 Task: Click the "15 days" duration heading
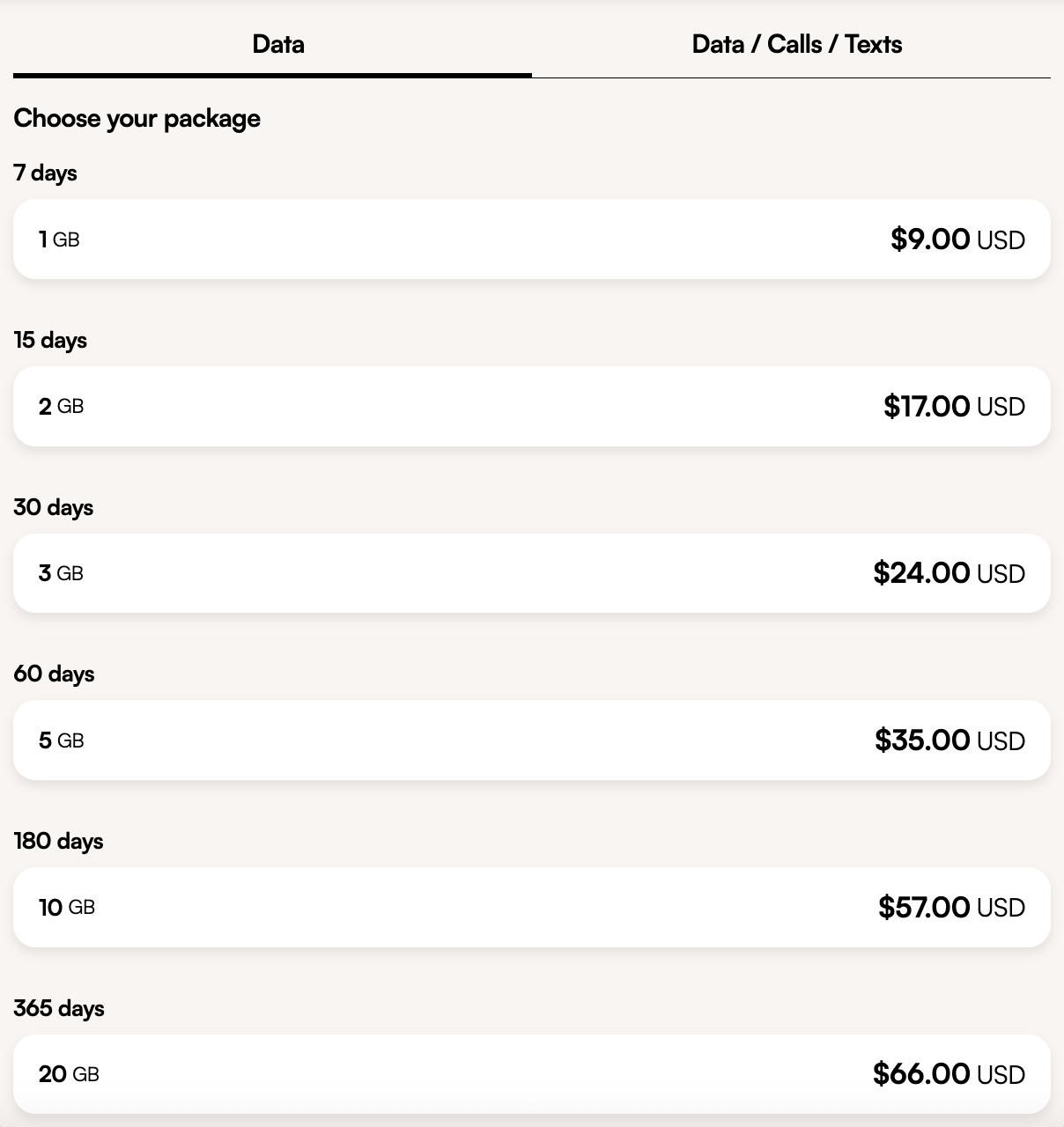click(x=50, y=340)
